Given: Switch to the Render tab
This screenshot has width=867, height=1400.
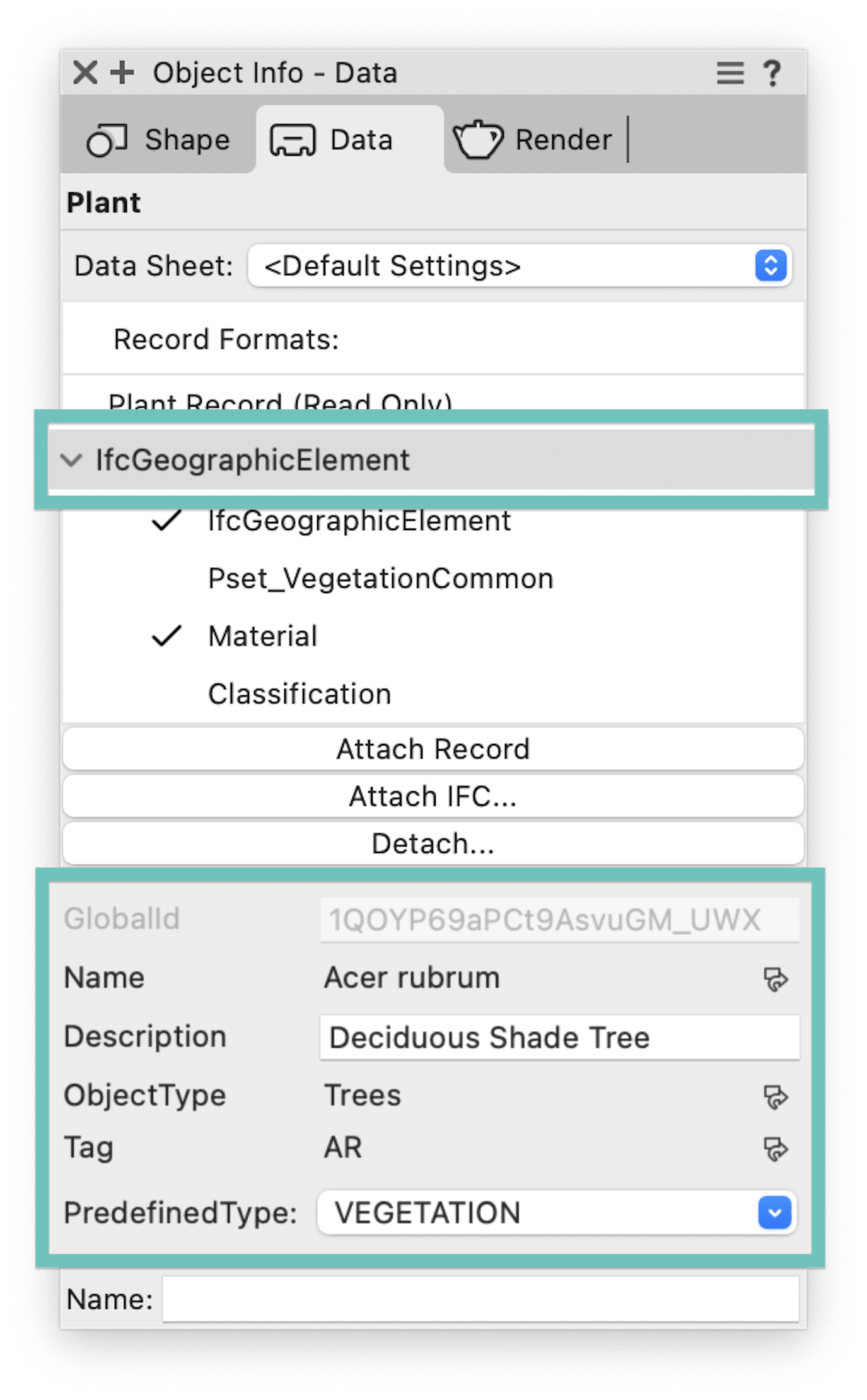Looking at the screenshot, I should coord(533,140).
